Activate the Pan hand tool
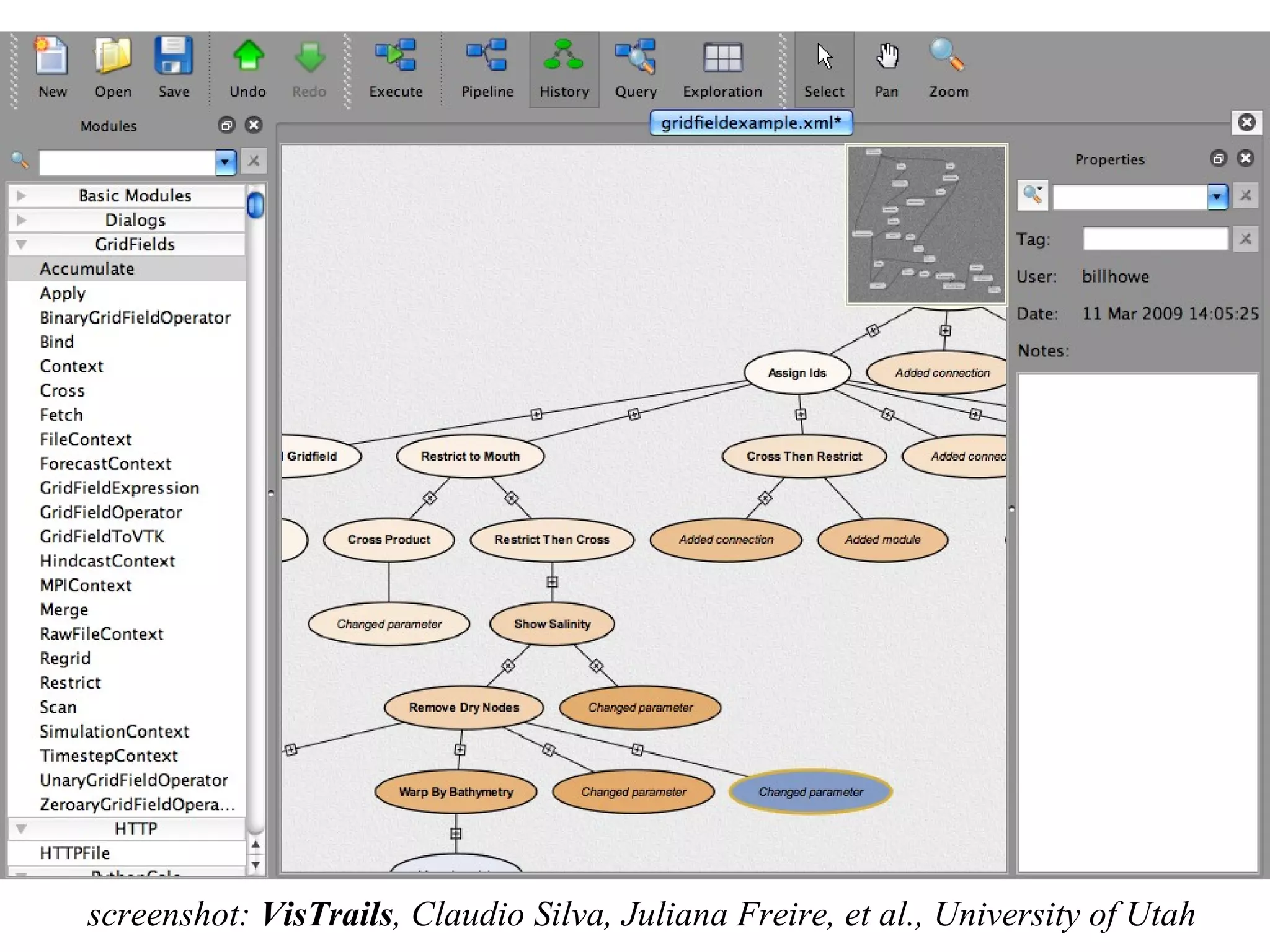1270x952 pixels. point(886,58)
